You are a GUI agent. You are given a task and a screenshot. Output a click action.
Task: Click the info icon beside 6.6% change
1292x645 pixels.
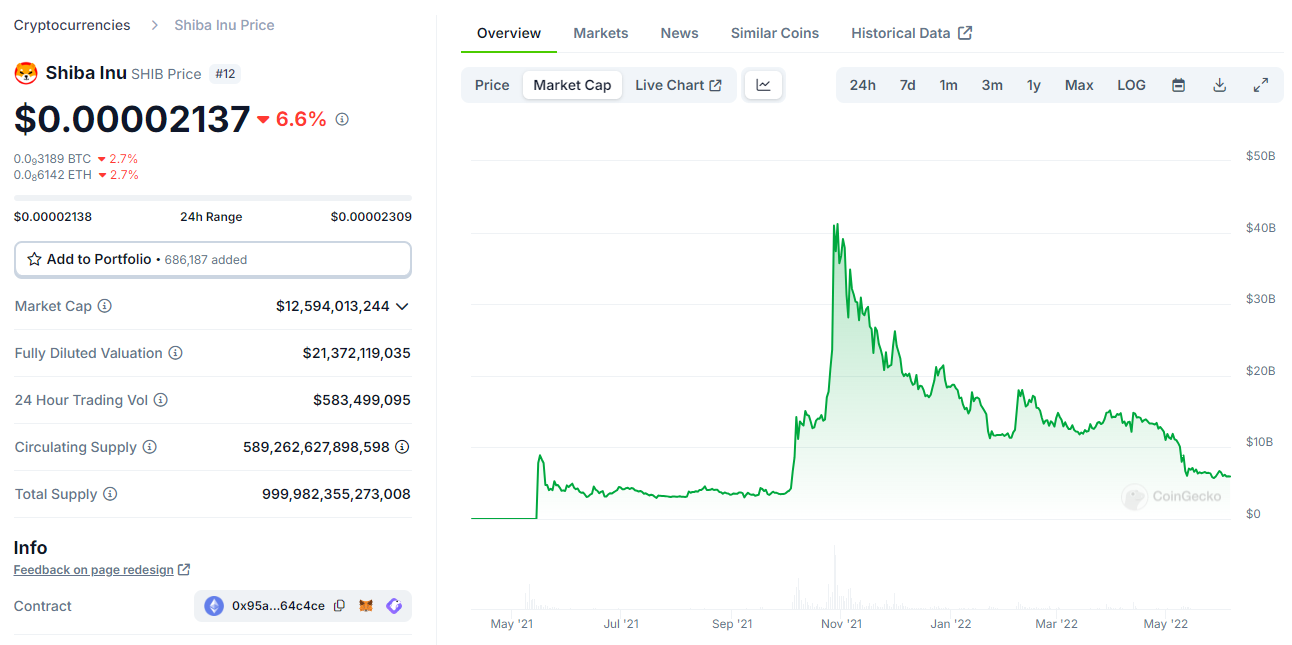342,119
